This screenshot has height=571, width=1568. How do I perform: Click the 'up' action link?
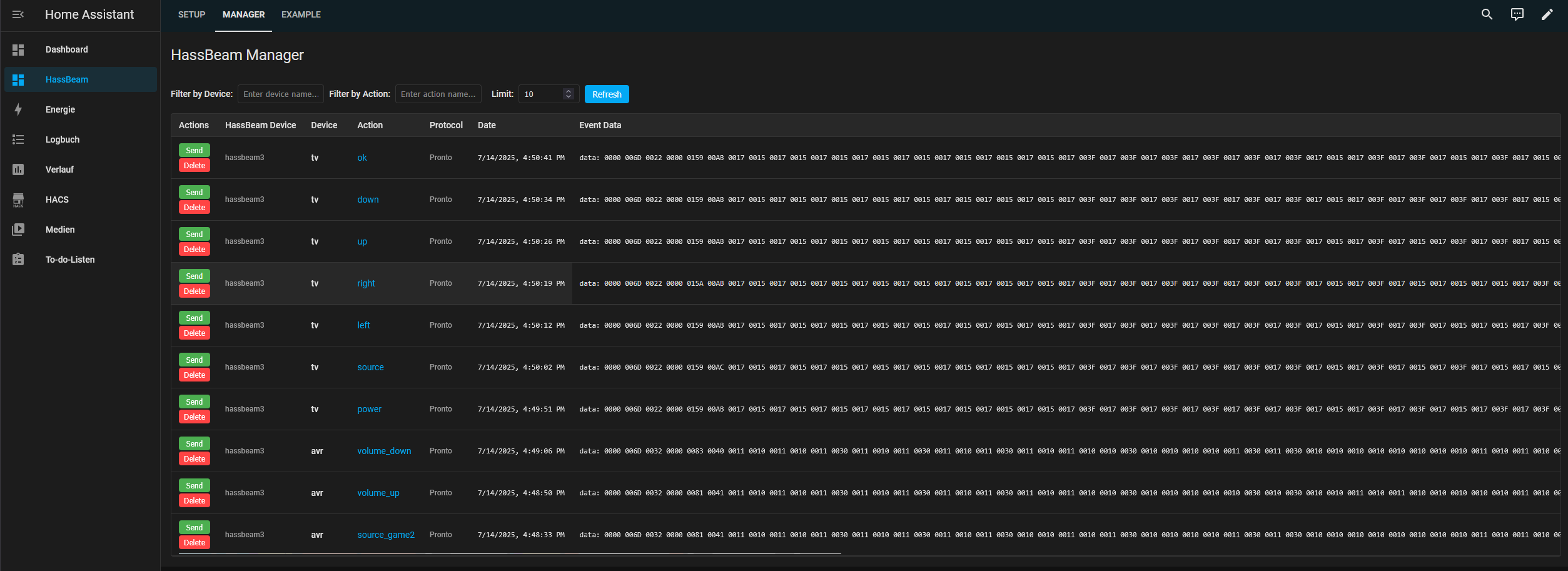362,241
